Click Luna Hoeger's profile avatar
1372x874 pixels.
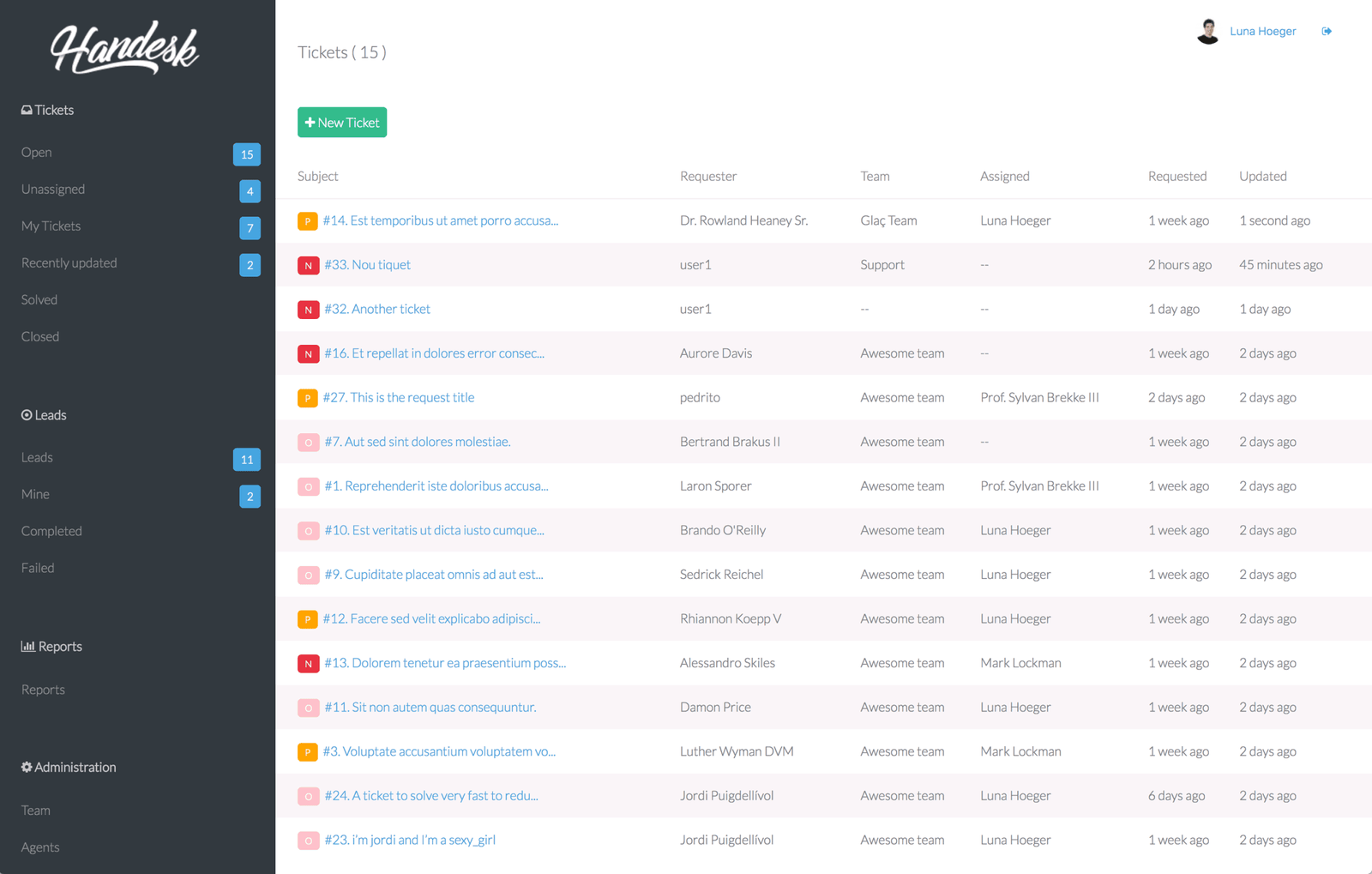[x=1207, y=30]
